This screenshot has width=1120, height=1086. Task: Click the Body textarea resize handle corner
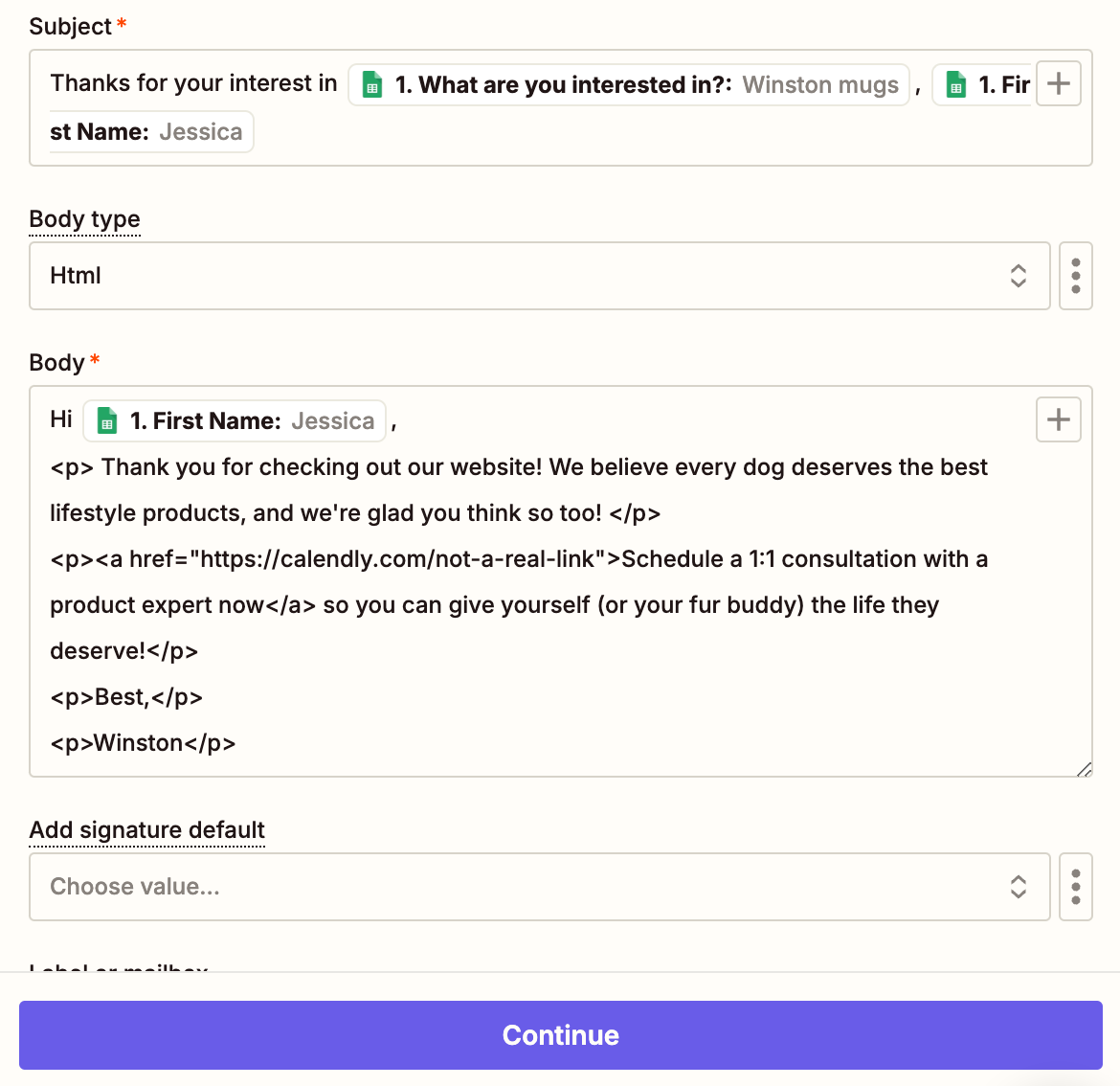1084,769
